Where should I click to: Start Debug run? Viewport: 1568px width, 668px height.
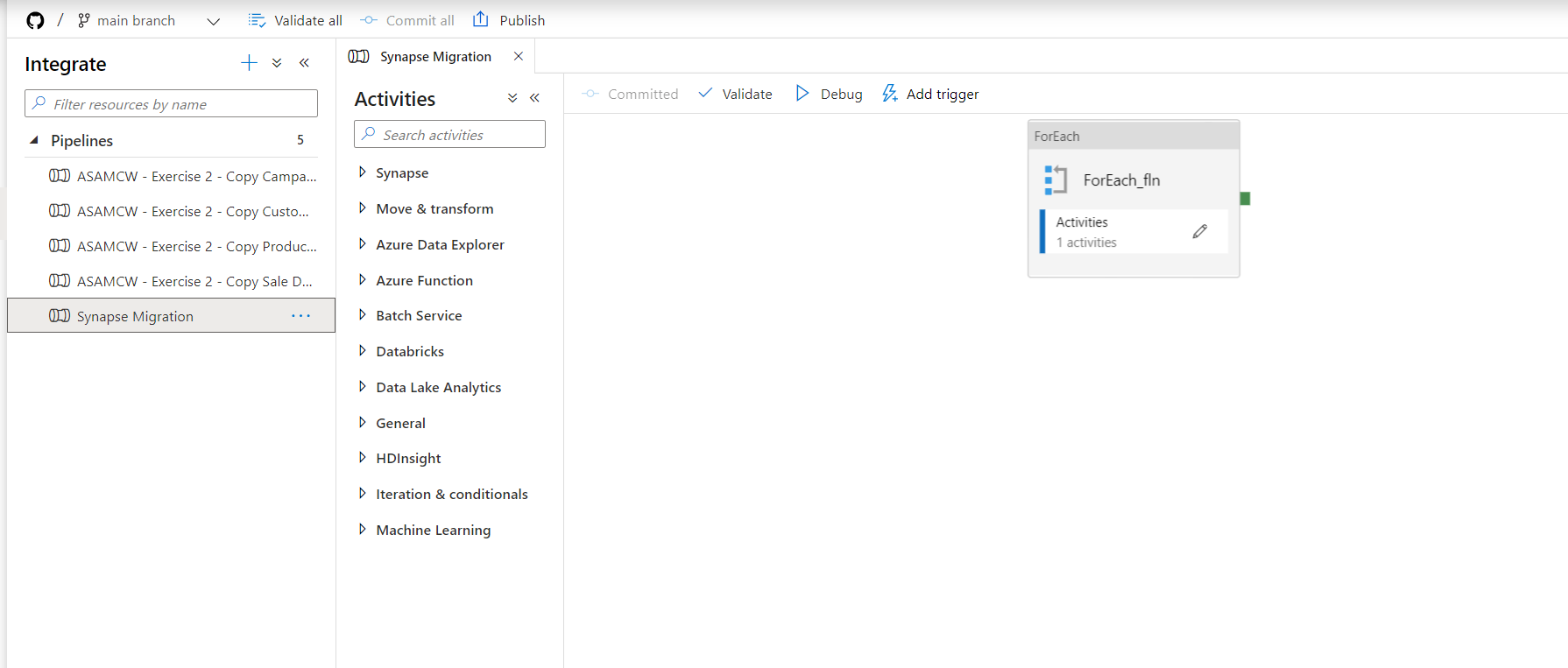(829, 94)
